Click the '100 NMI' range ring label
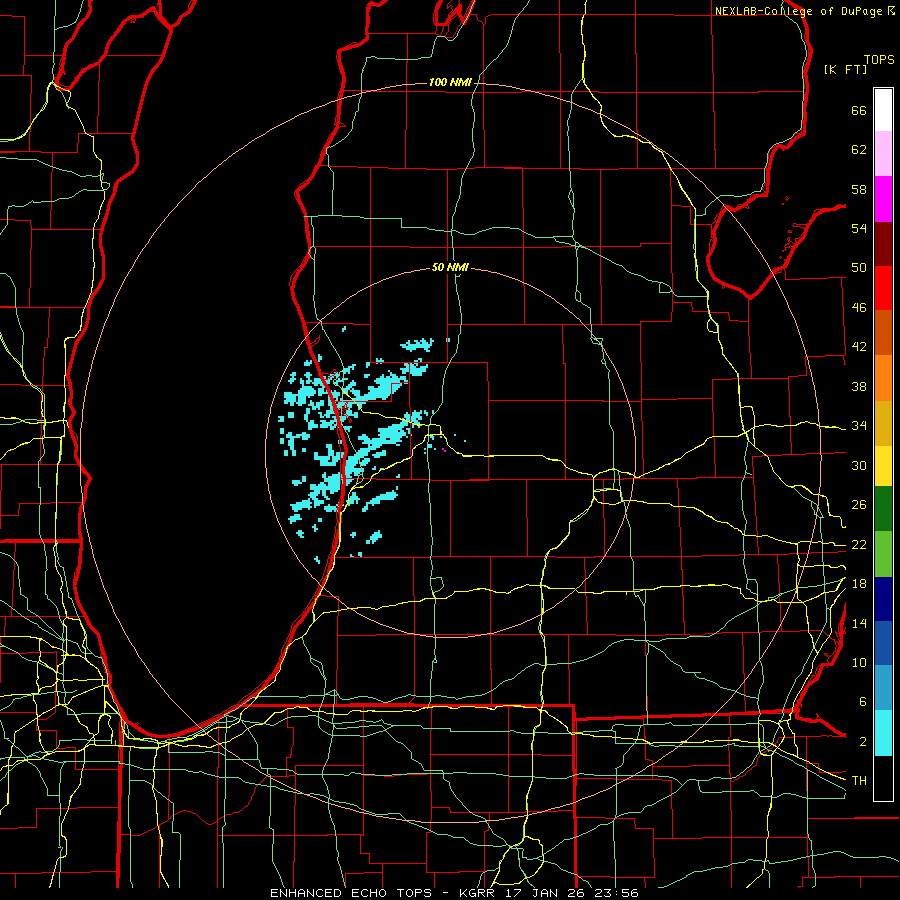The width and height of the screenshot is (900, 900). coord(450,83)
